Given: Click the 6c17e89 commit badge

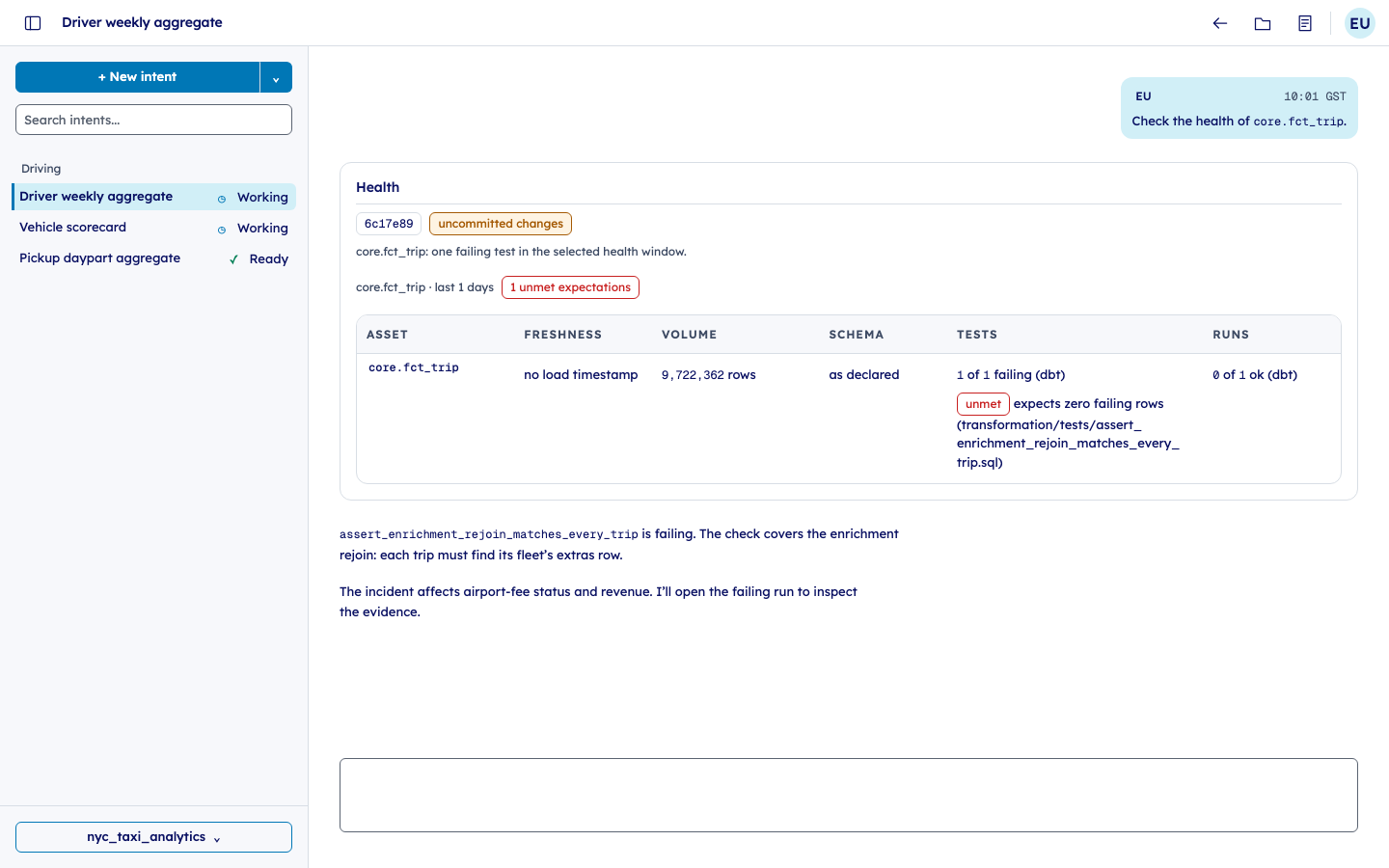Looking at the screenshot, I should [389, 224].
